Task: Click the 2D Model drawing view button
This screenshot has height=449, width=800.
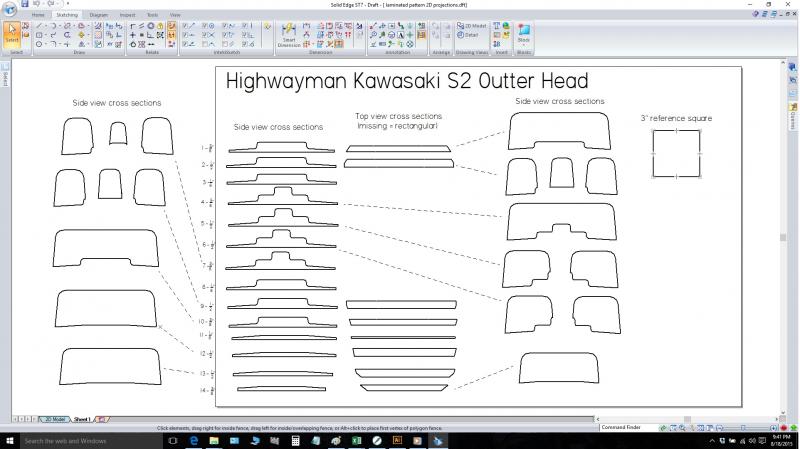Action: pyautogui.click(x=471, y=26)
